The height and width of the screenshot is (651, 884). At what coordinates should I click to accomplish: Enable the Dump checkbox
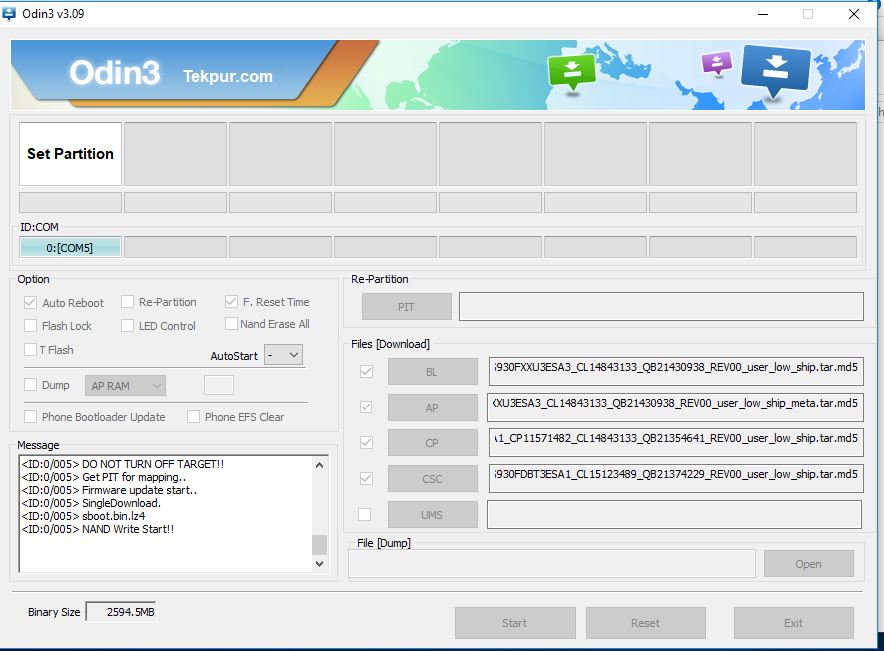coord(30,385)
